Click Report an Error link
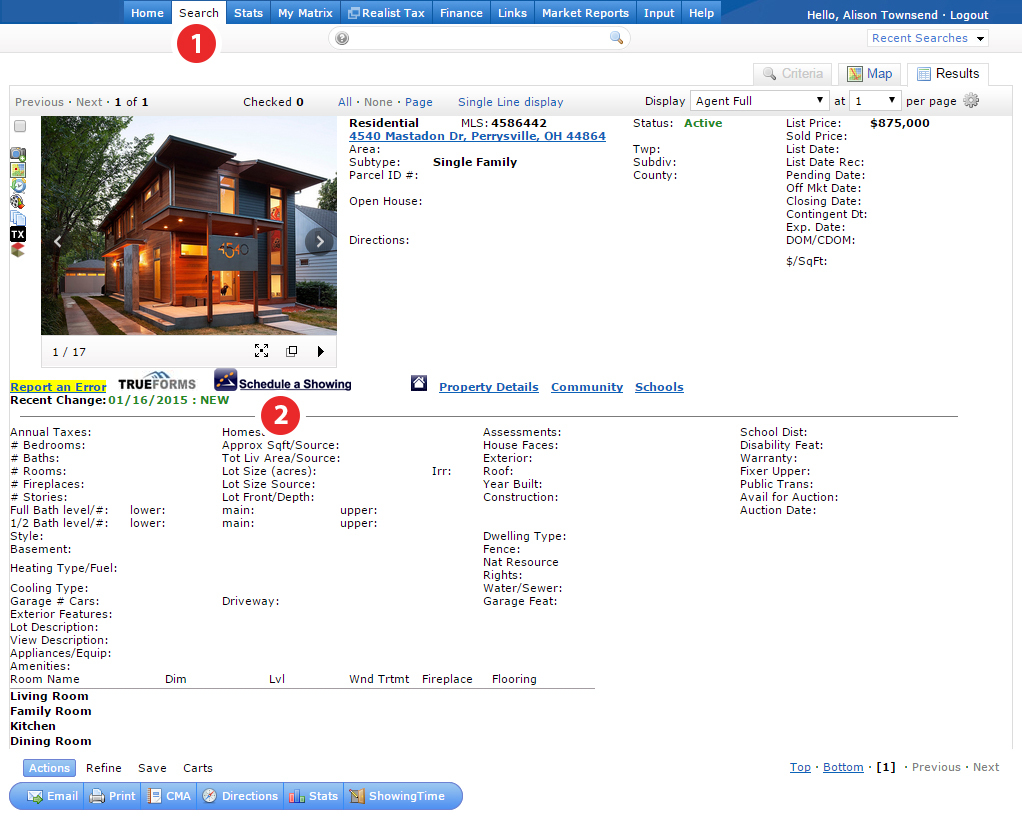This screenshot has width=1022, height=819. click(x=58, y=387)
